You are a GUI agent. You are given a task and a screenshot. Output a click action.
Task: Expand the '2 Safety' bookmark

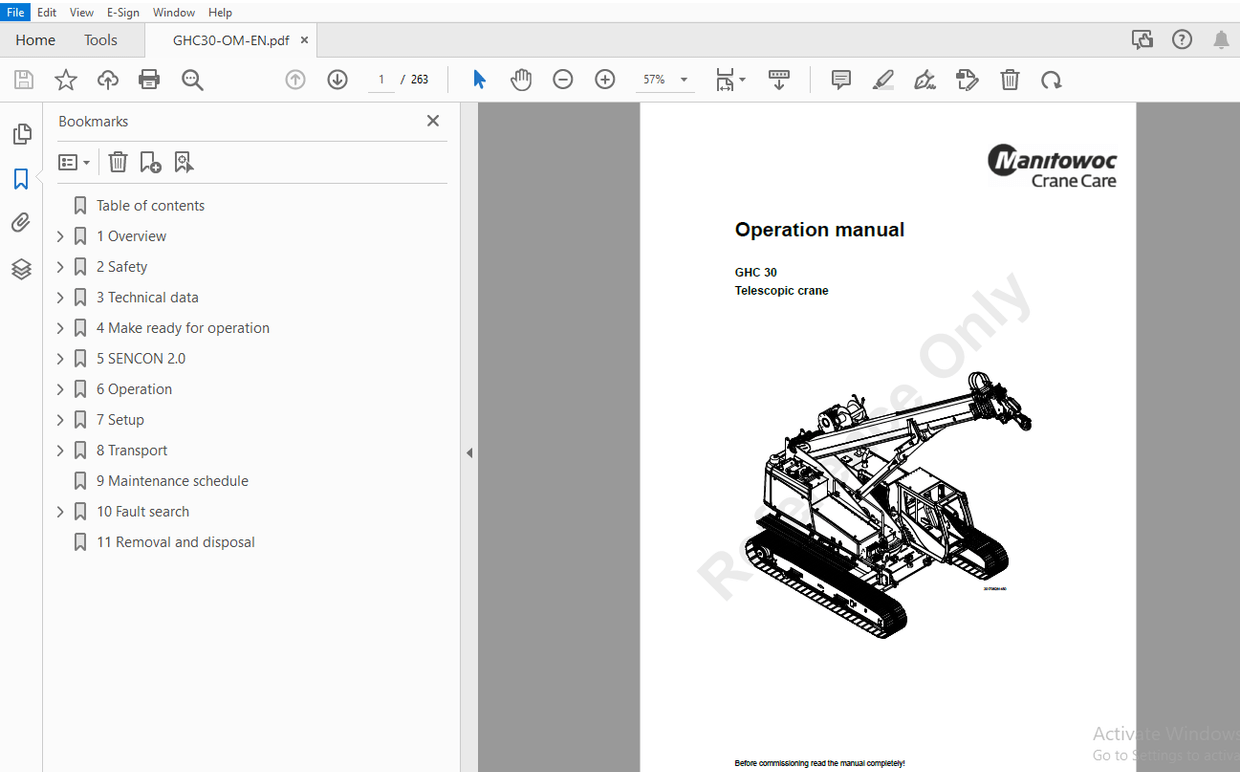60,266
